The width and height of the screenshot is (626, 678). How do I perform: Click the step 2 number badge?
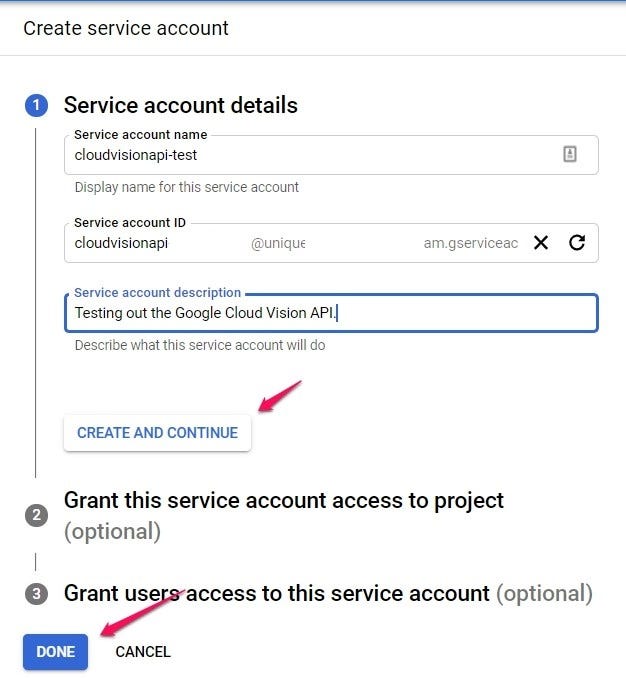click(36, 515)
